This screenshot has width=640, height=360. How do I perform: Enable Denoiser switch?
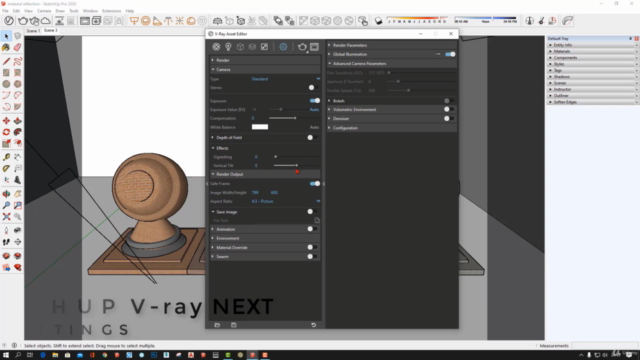(x=449, y=118)
